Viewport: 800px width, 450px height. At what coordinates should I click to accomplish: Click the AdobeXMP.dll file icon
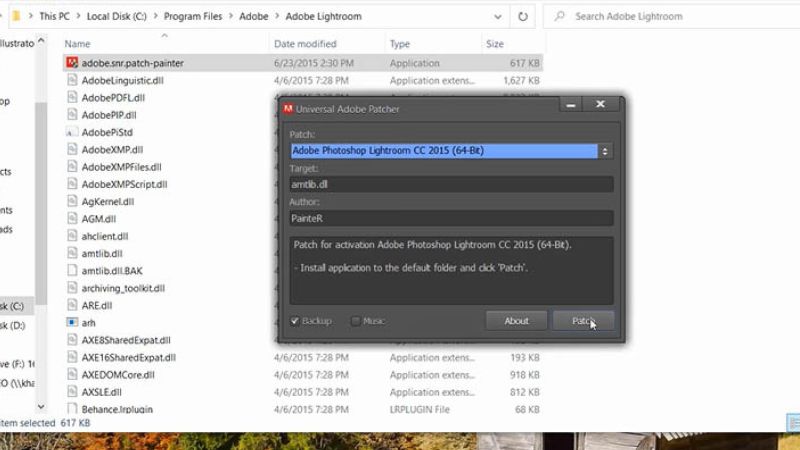point(72,149)
